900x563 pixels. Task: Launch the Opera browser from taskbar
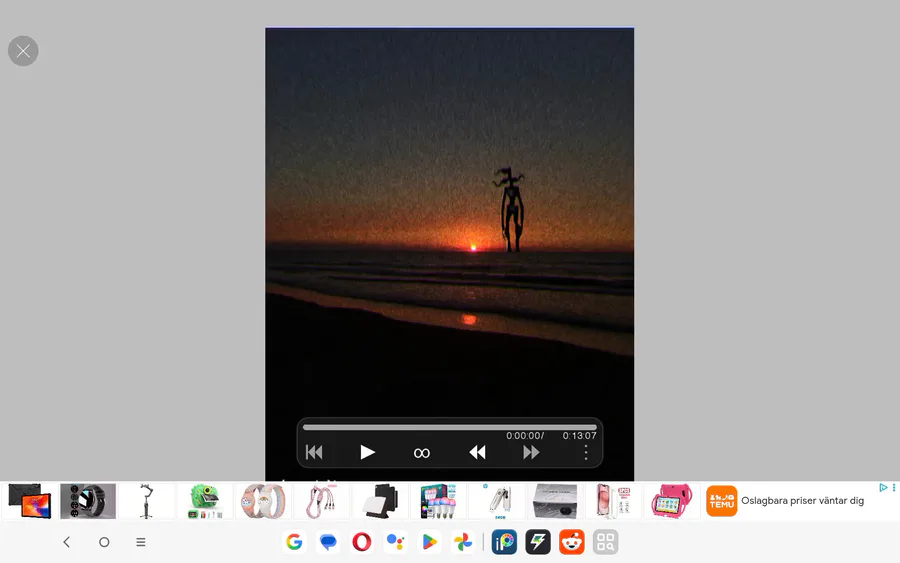[x=362, y=542]
